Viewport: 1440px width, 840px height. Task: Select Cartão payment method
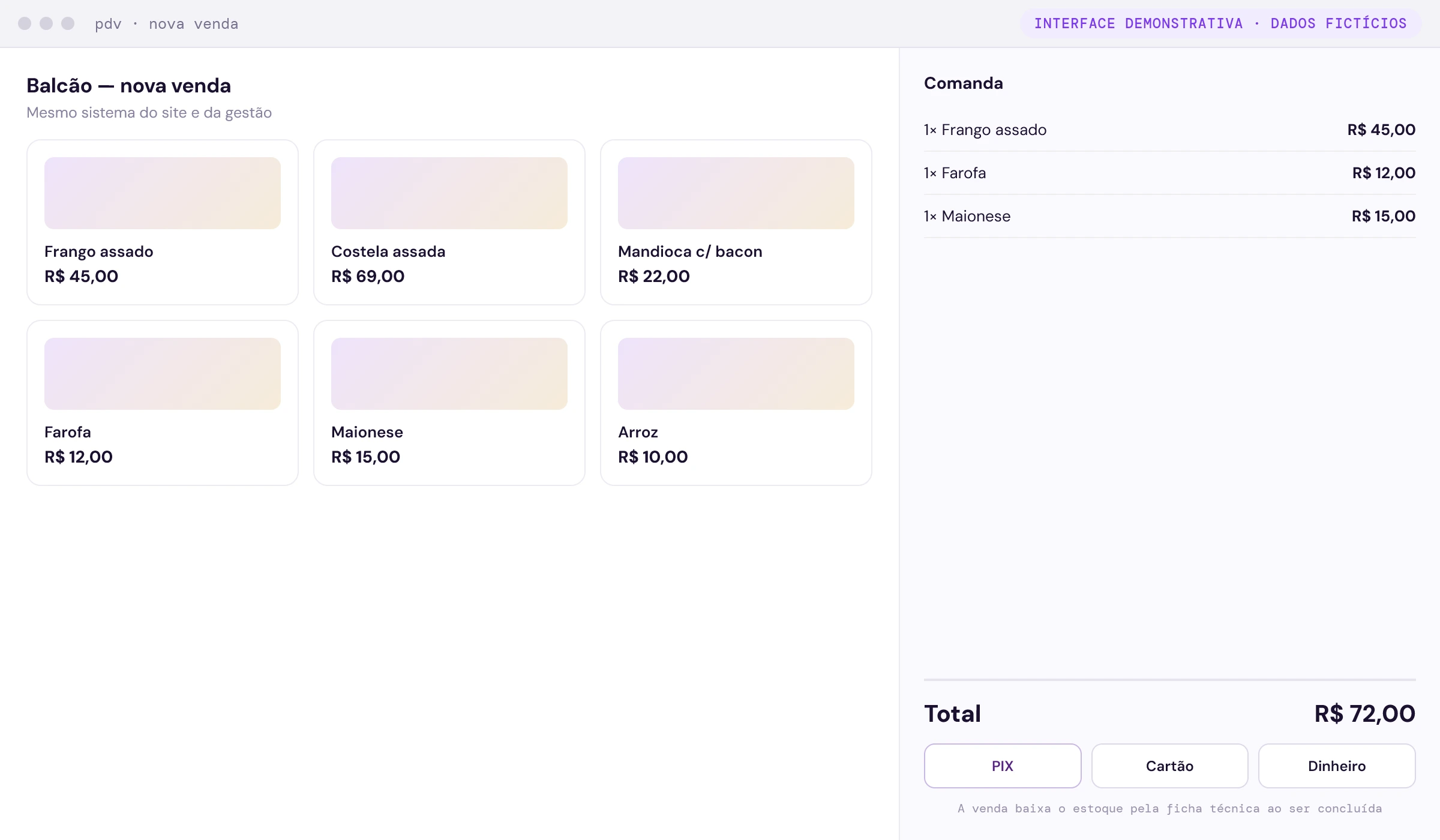1169,766
